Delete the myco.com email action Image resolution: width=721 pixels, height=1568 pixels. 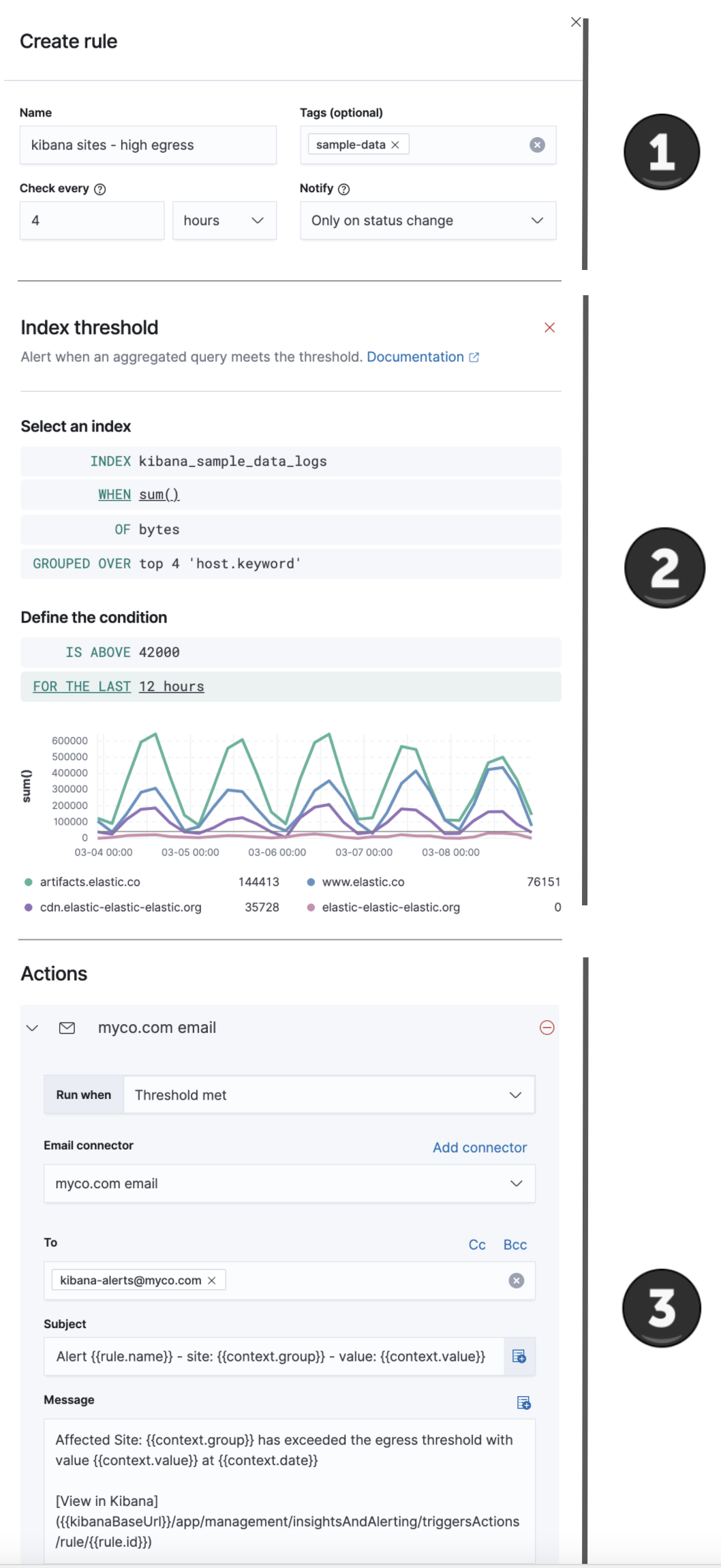pos(547,1027)
